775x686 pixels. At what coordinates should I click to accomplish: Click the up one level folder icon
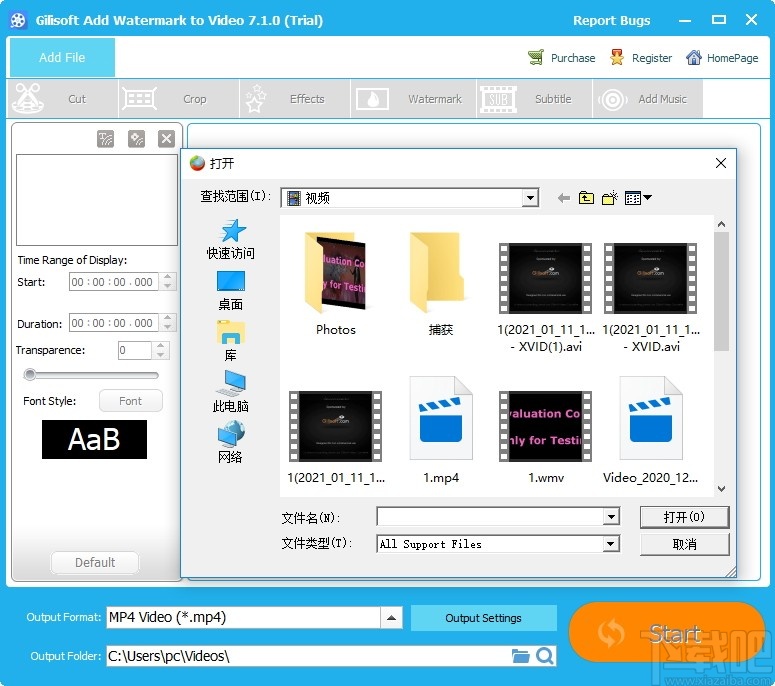pos(586,198)
